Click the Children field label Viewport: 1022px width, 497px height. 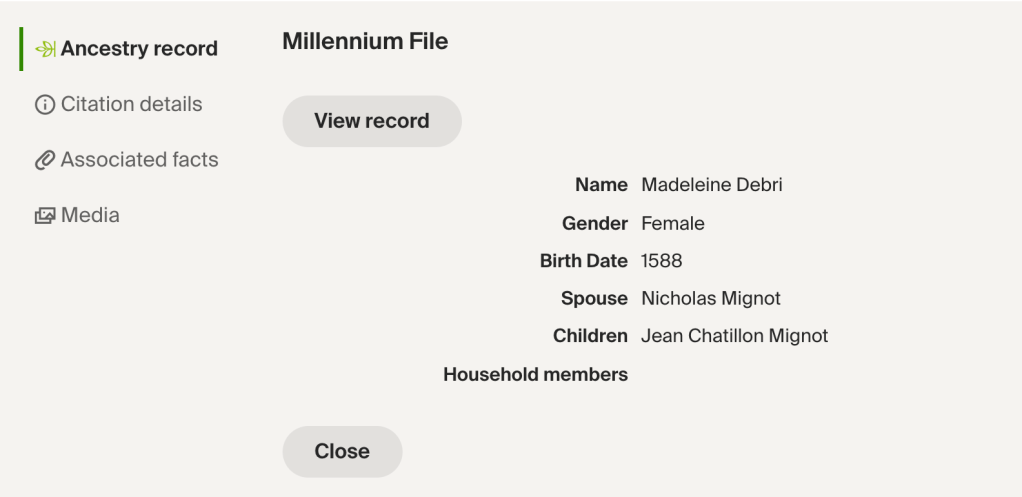(x=590, y=337)
